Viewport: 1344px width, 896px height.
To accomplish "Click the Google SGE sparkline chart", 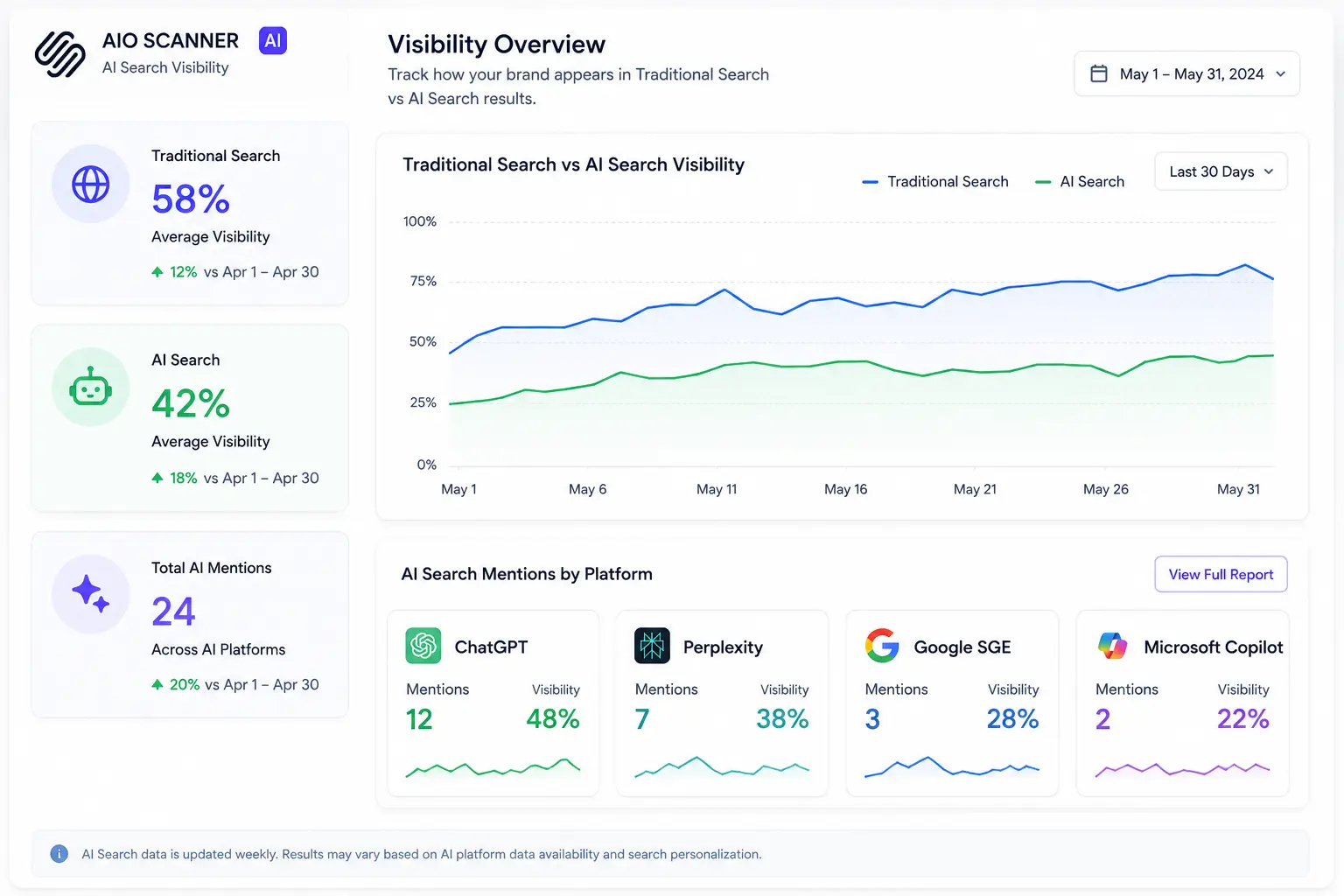I will [952, 767].
